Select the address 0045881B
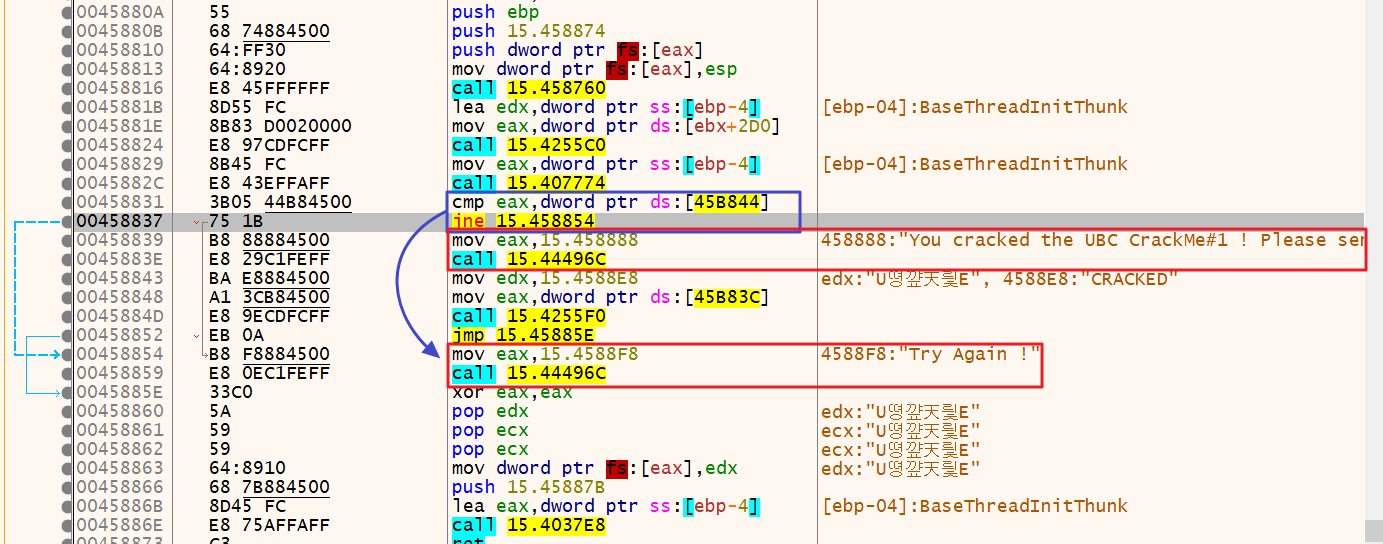The height and width of the screenshot is (544, 1383). click(x=120, y=107)
